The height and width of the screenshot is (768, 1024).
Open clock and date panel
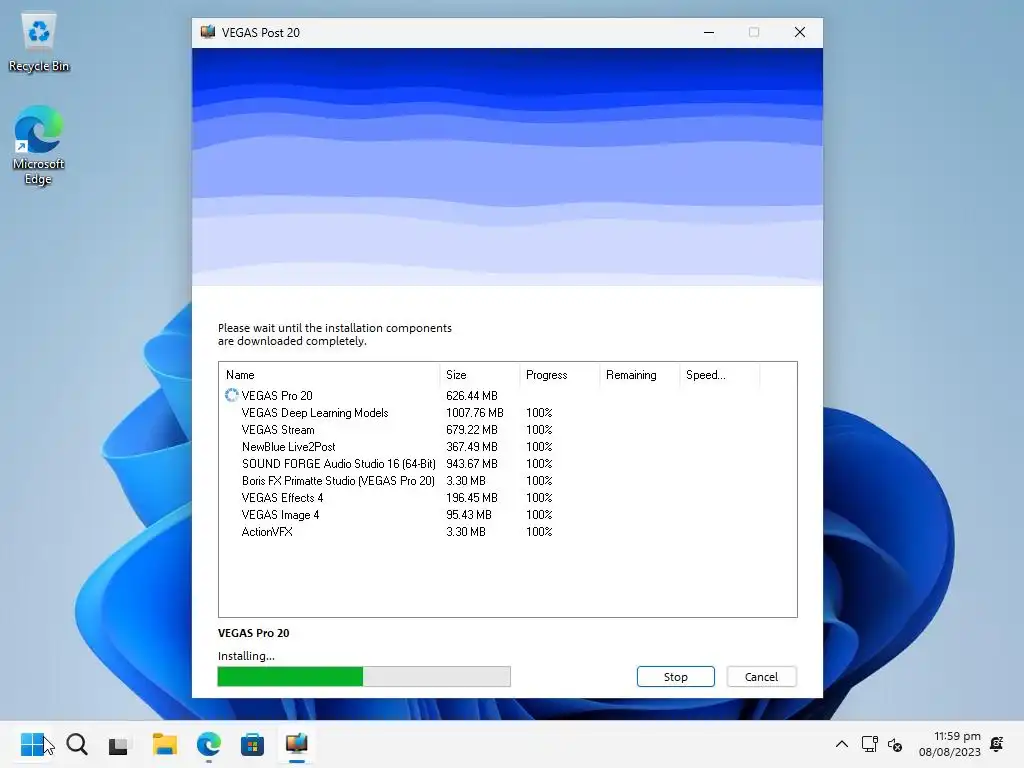tap(950, 744)
